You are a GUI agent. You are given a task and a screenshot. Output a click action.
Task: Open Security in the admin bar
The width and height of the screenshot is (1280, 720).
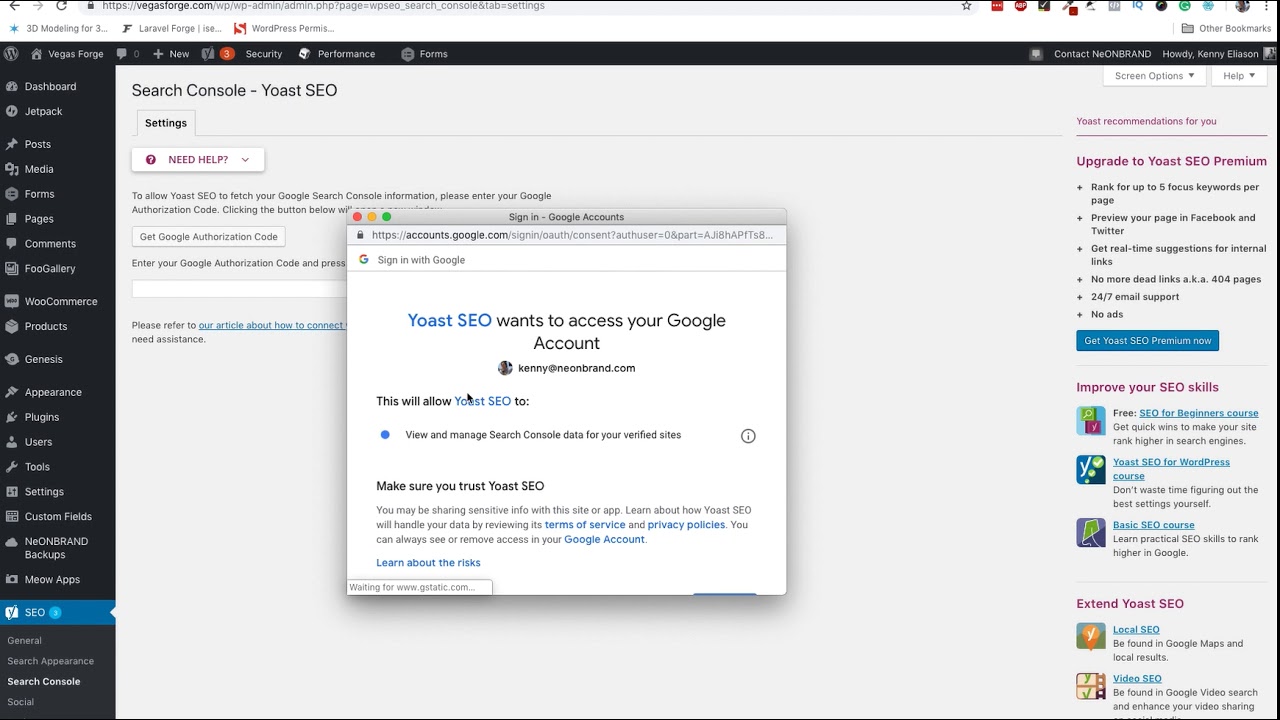pos(264,54)
